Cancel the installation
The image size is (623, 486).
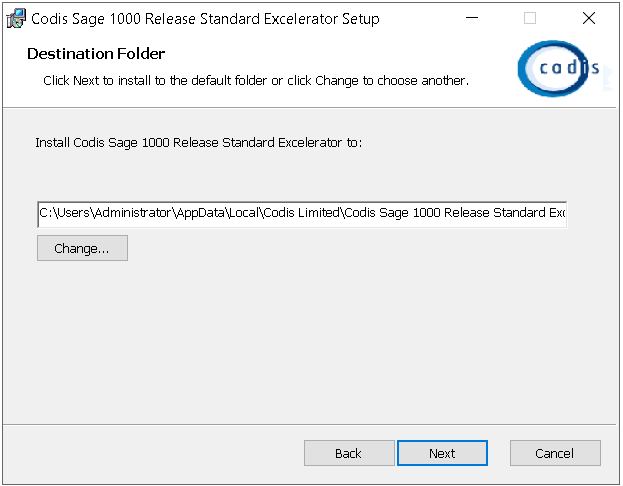[x=555, y=453]
